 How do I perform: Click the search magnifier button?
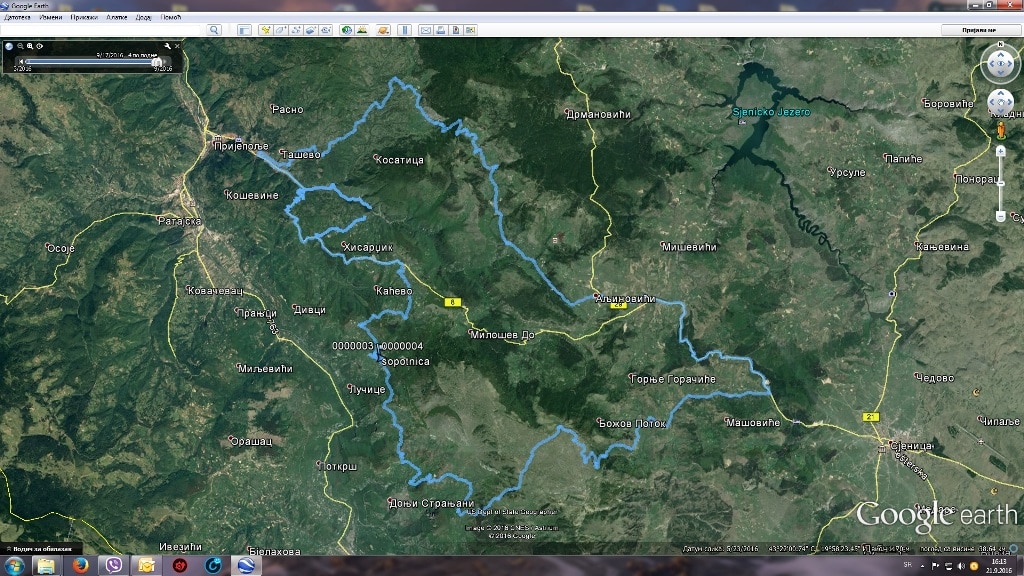(214, 30)
